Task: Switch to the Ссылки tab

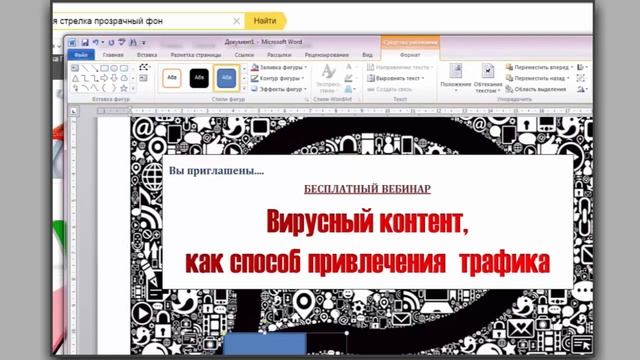Action: point(244,55)
